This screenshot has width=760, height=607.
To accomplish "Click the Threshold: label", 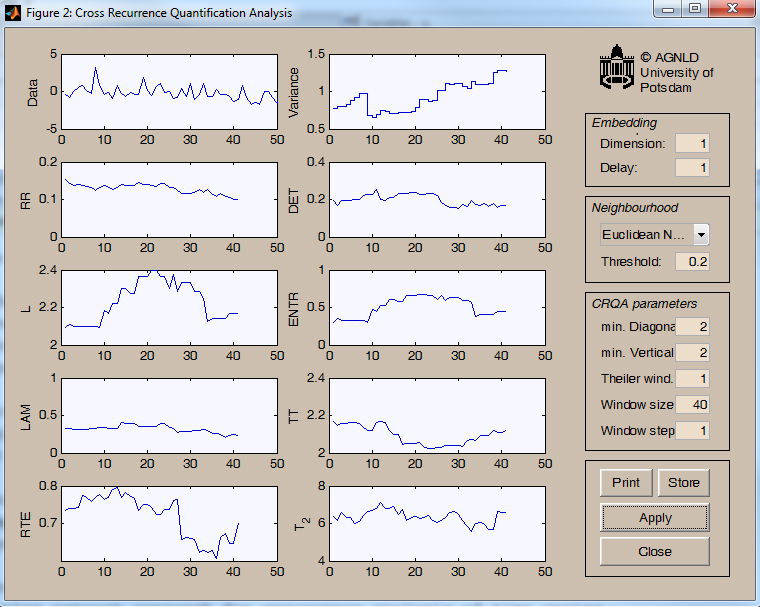I will click(631, 262).
